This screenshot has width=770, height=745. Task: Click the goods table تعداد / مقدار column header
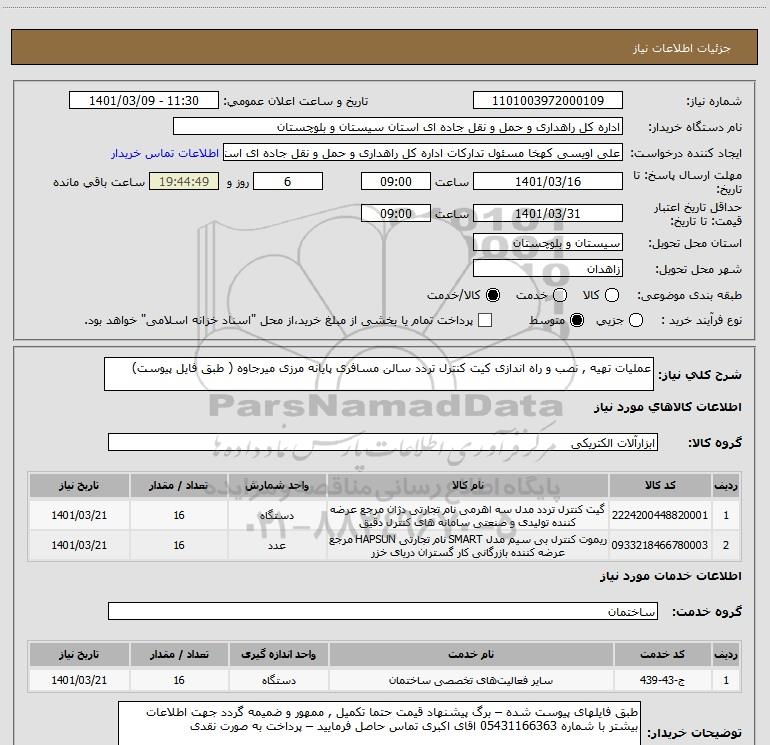point(179,485)
